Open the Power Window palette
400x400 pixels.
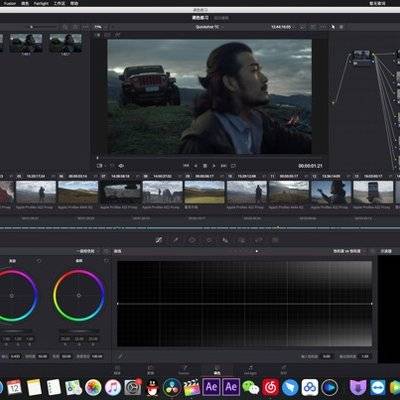(192, 240)
